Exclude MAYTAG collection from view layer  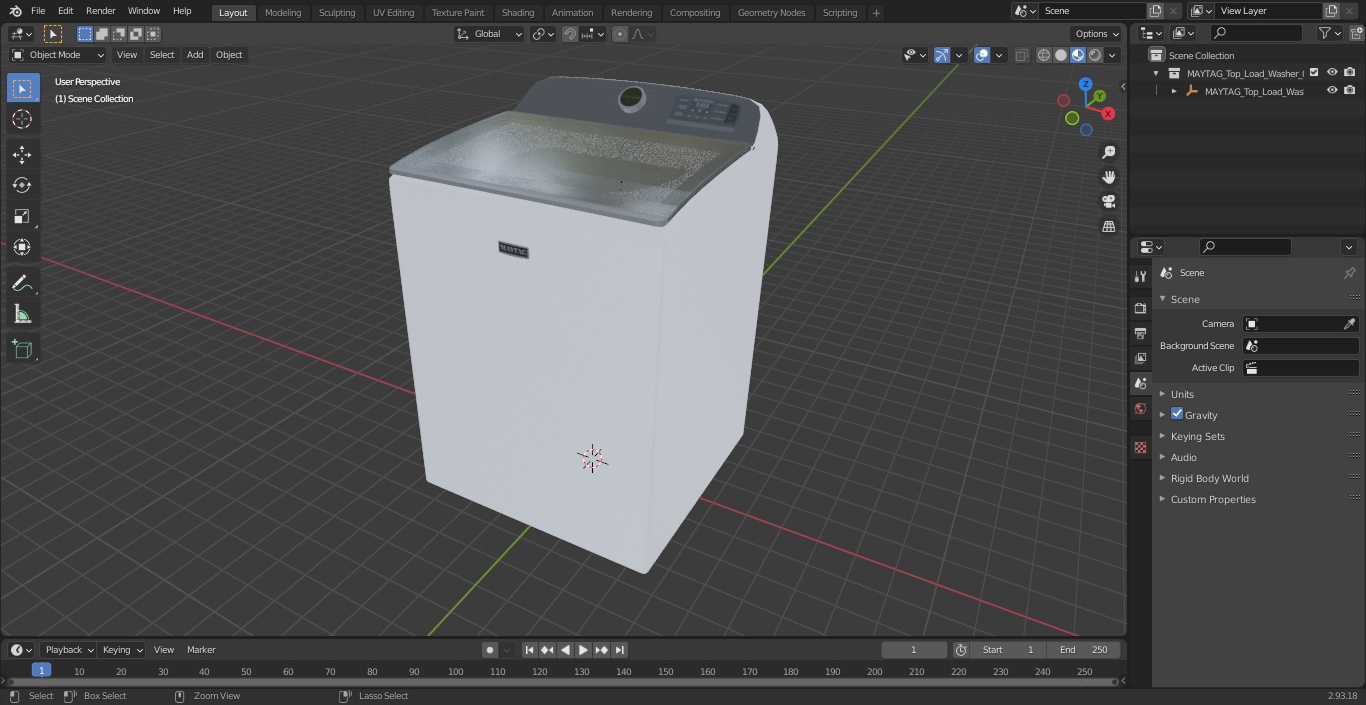point(1314,73)
